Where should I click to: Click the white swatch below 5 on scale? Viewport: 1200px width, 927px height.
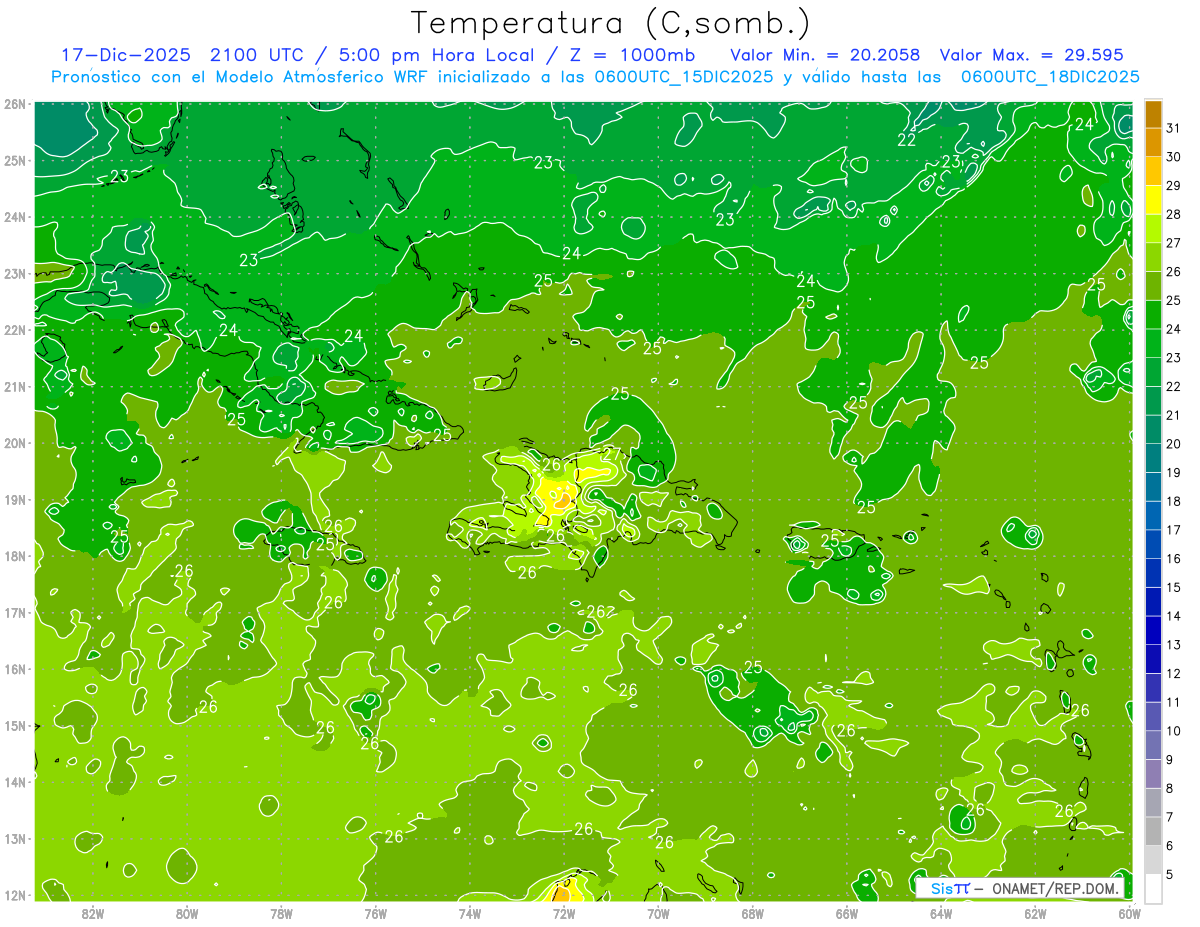point(1153,888)
